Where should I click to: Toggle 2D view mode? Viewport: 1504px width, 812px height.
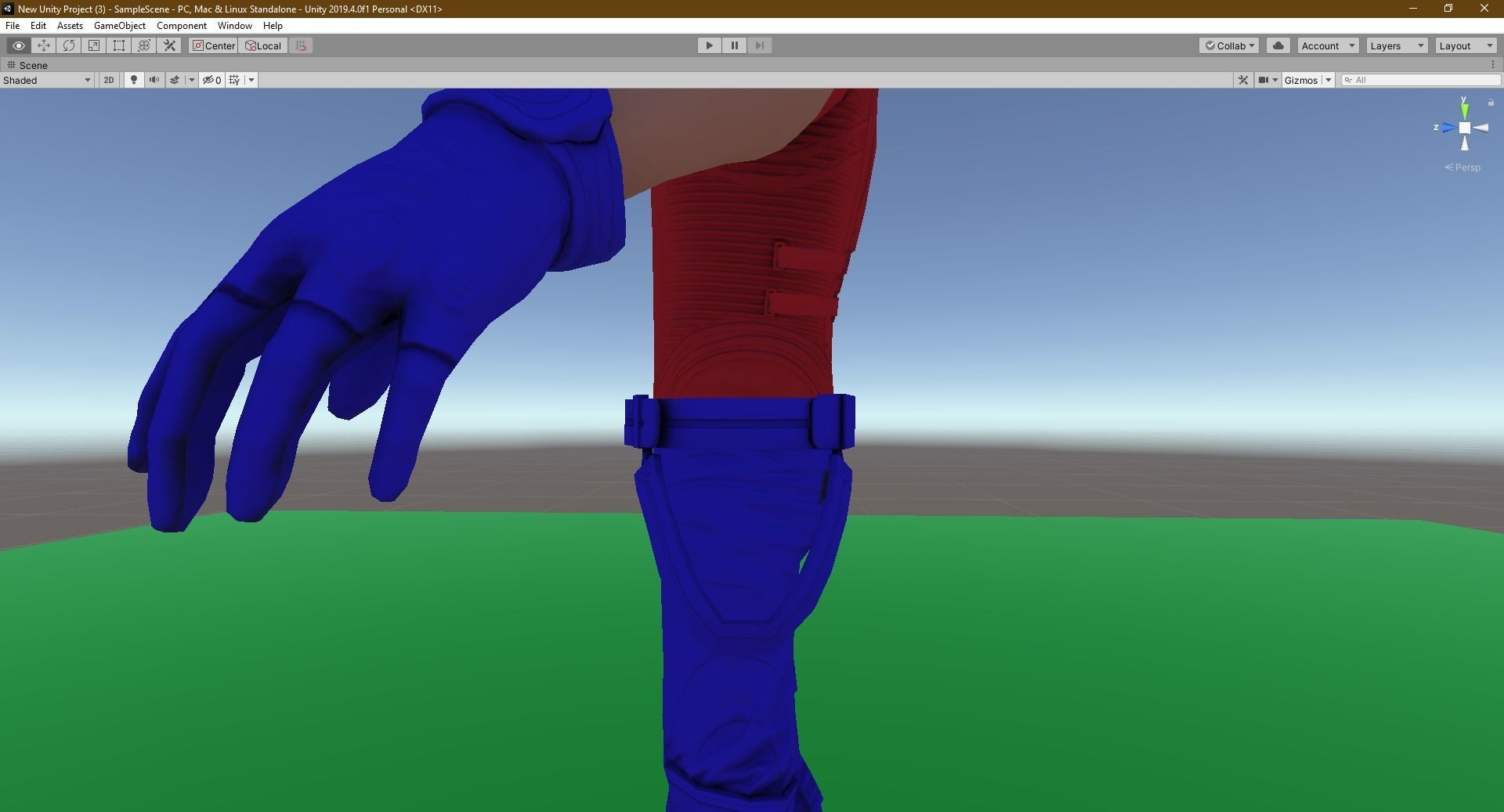tap(109, 80)
